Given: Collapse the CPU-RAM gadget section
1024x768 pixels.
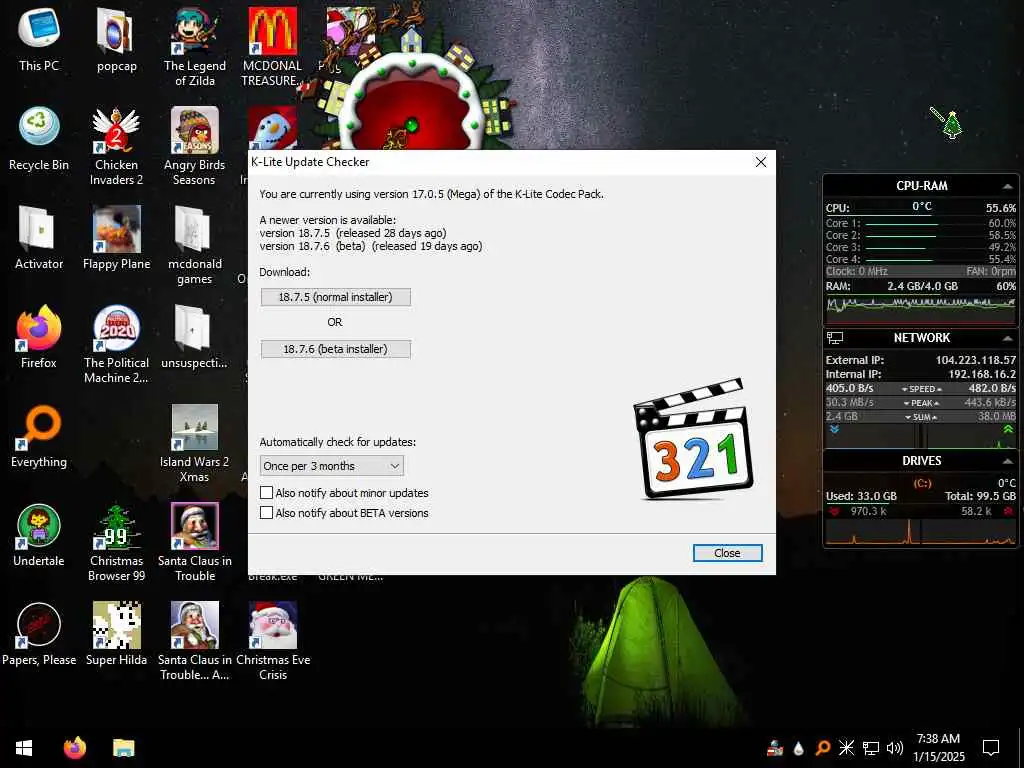Looking at the screenshot, I should coord(1007,186).
